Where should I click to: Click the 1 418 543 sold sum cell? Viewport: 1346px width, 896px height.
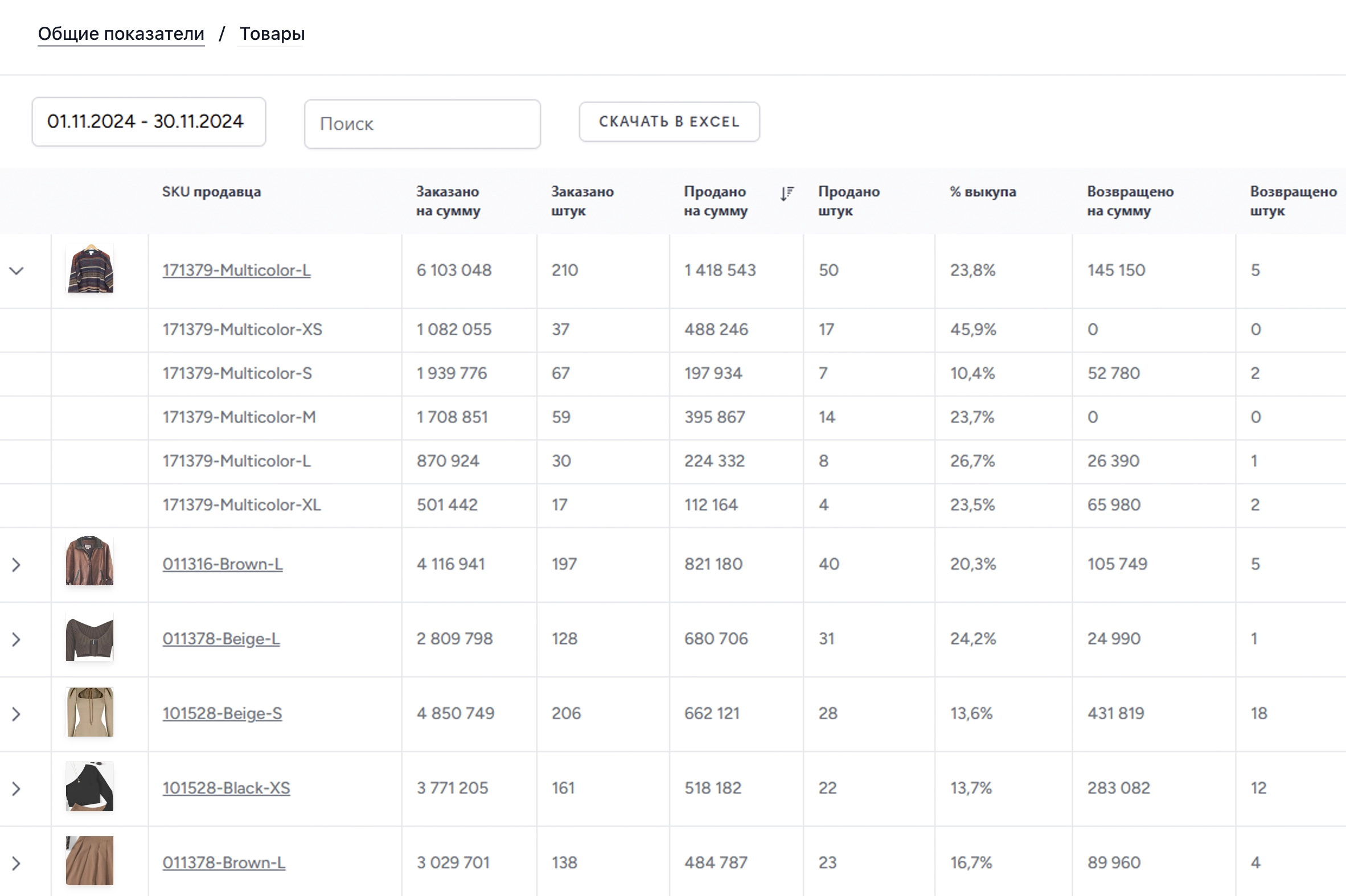720,270
